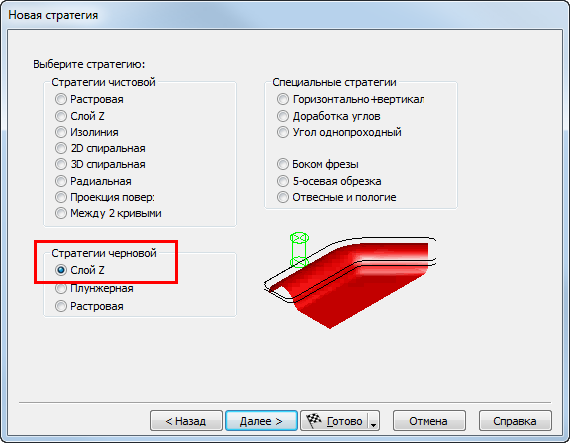Click the Далее > button
The image size is (570, 443).
(x=261, y=421)
